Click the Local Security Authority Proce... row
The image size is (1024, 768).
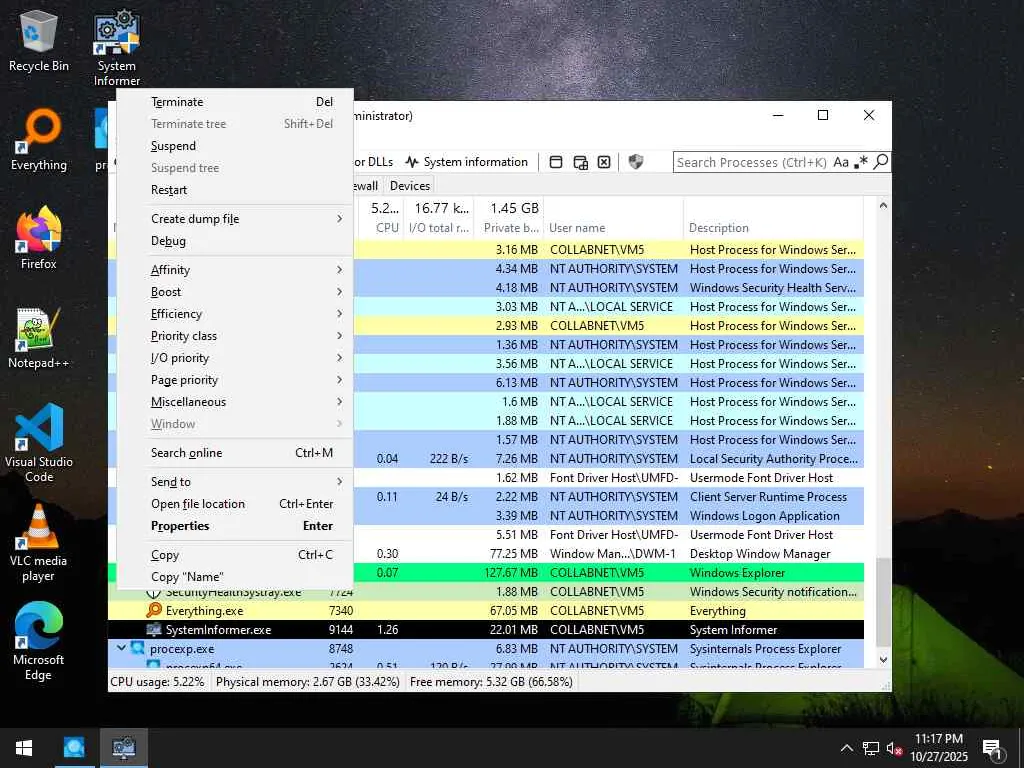(x=486, y=459)
